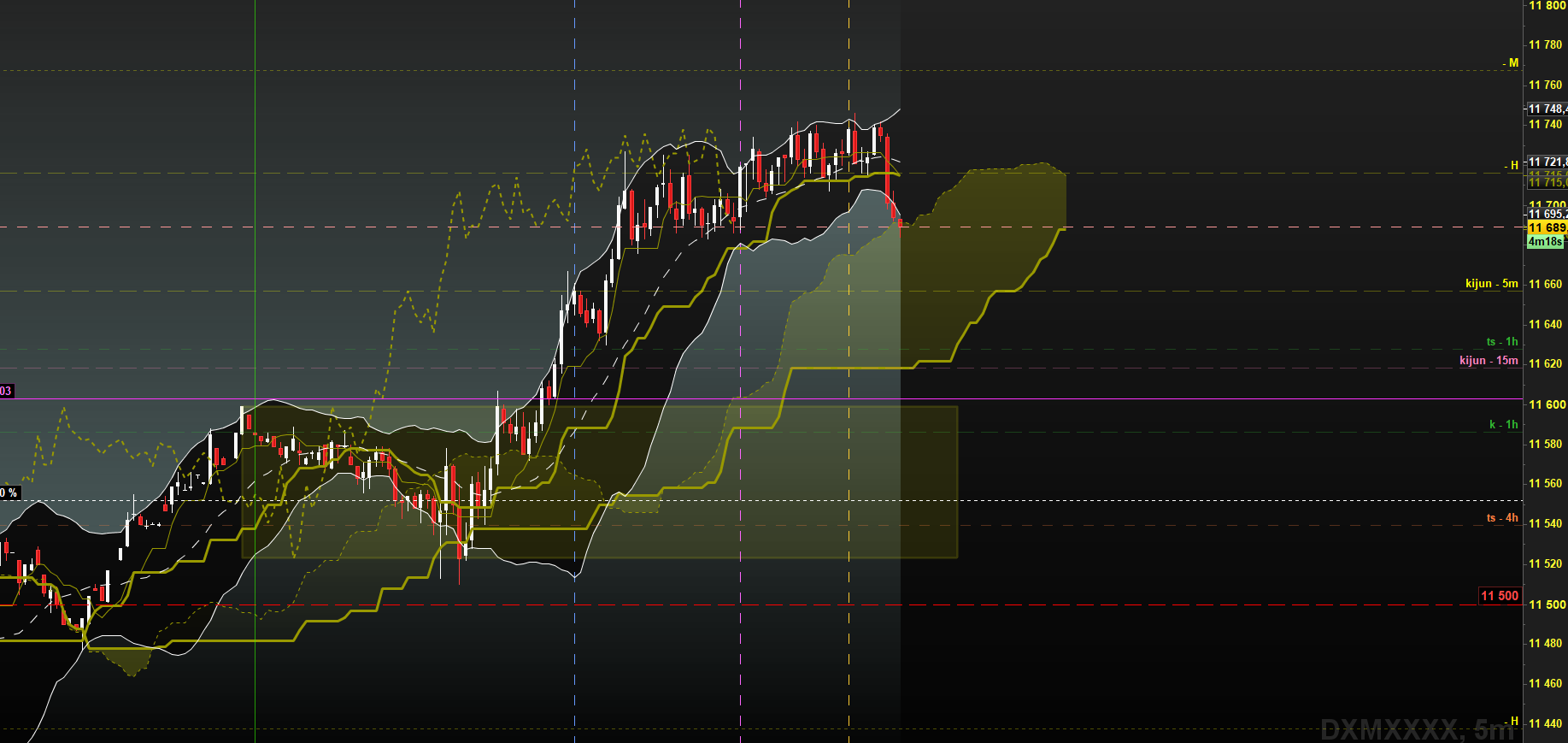Click the 11 600 price axis label
Screen dimensions: 1568x743
tap(1547, 405)
